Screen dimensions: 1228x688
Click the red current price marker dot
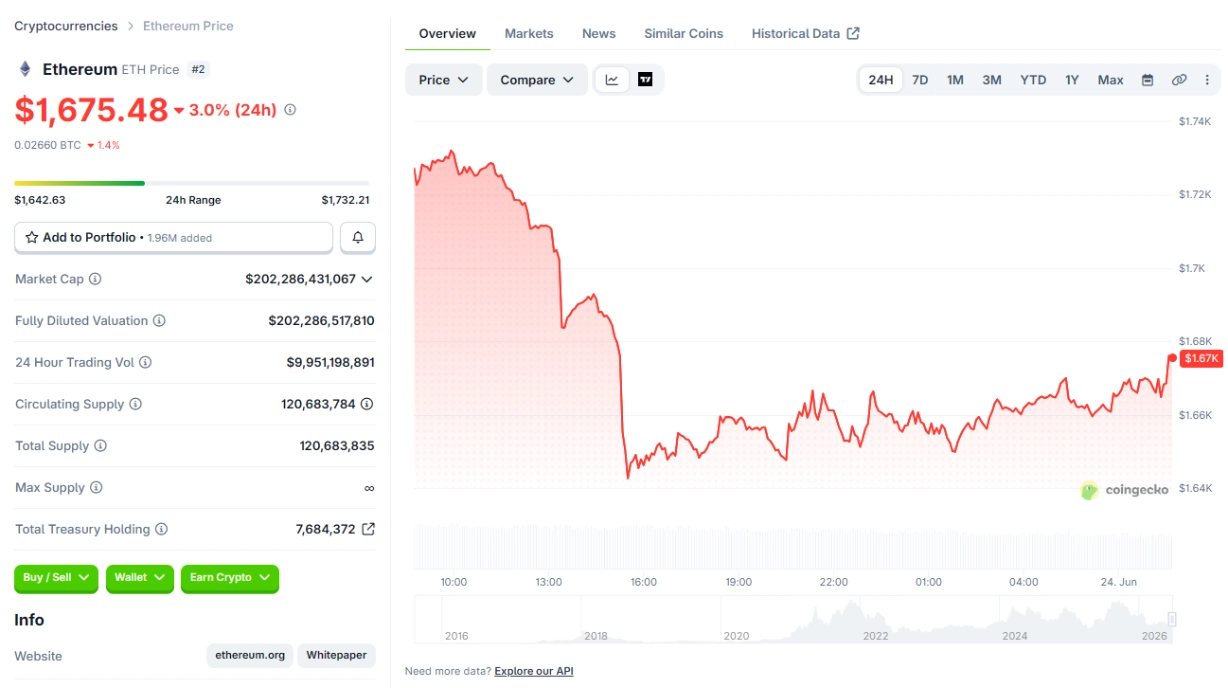coord(1172,357)
